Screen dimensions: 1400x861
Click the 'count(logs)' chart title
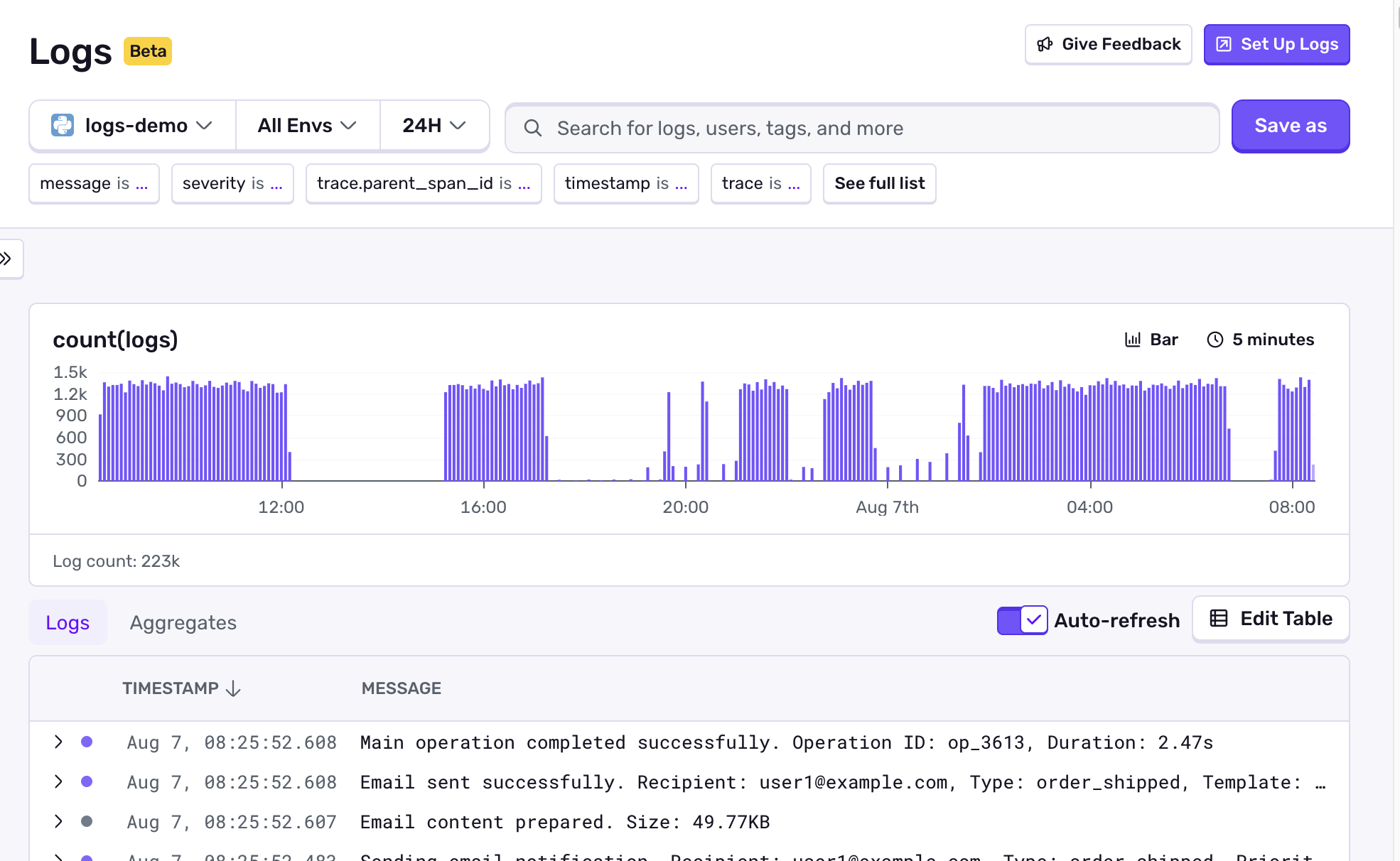(x=115, y=340)
